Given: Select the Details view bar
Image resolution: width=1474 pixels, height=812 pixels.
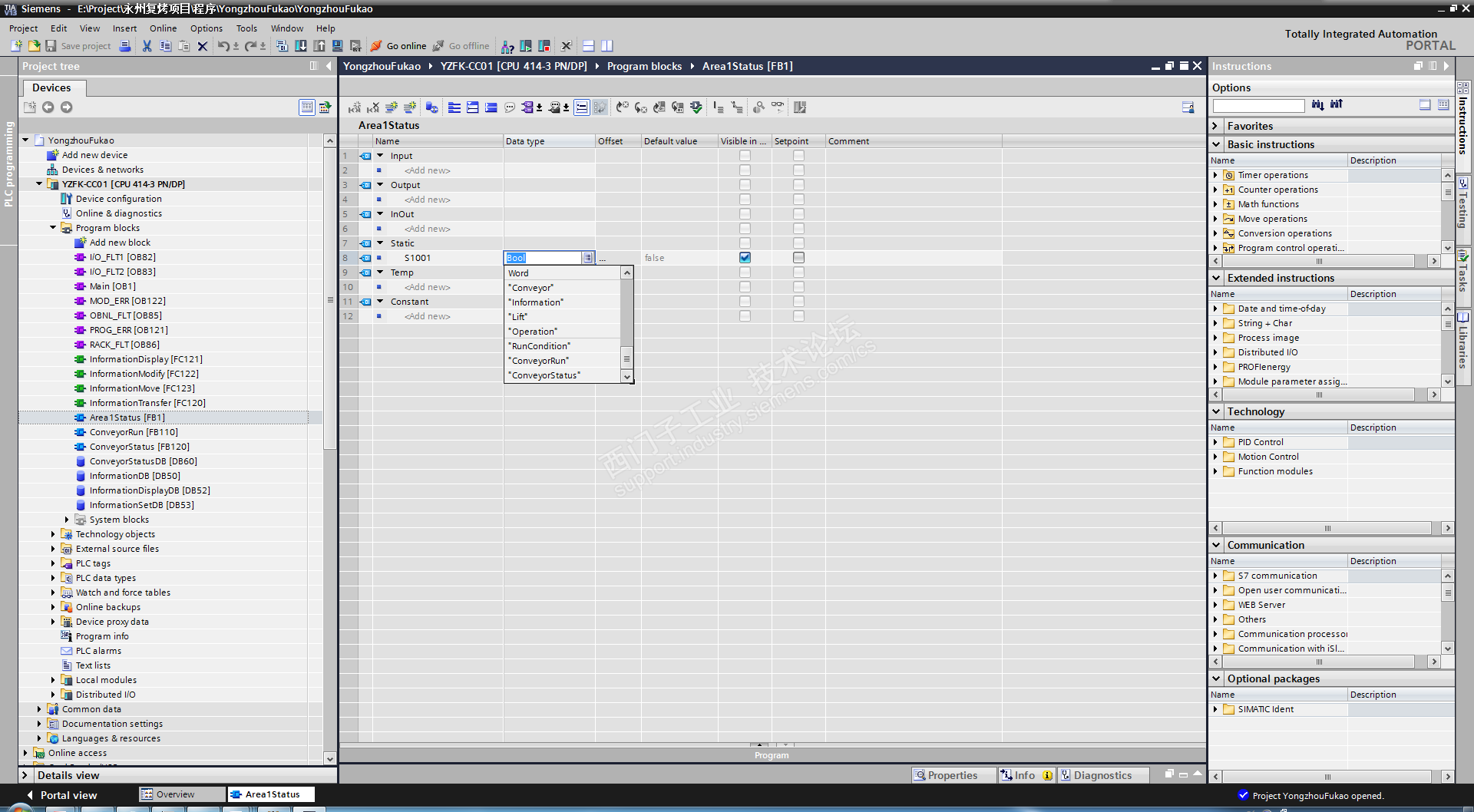Looking at the screenshot, I should click(177, 775).
